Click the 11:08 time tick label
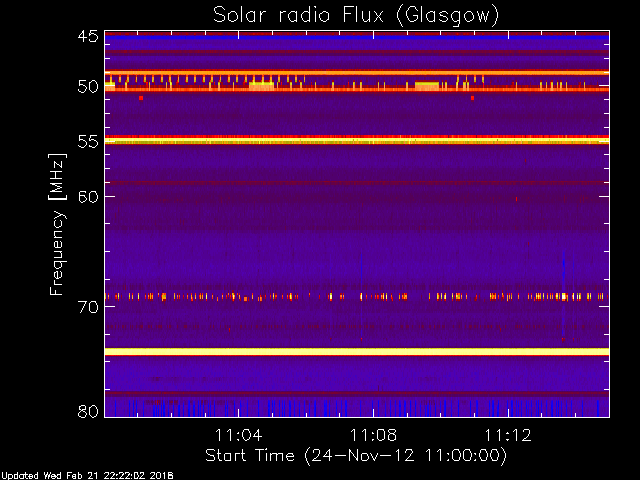640x480 pixels. click(373, 435)
